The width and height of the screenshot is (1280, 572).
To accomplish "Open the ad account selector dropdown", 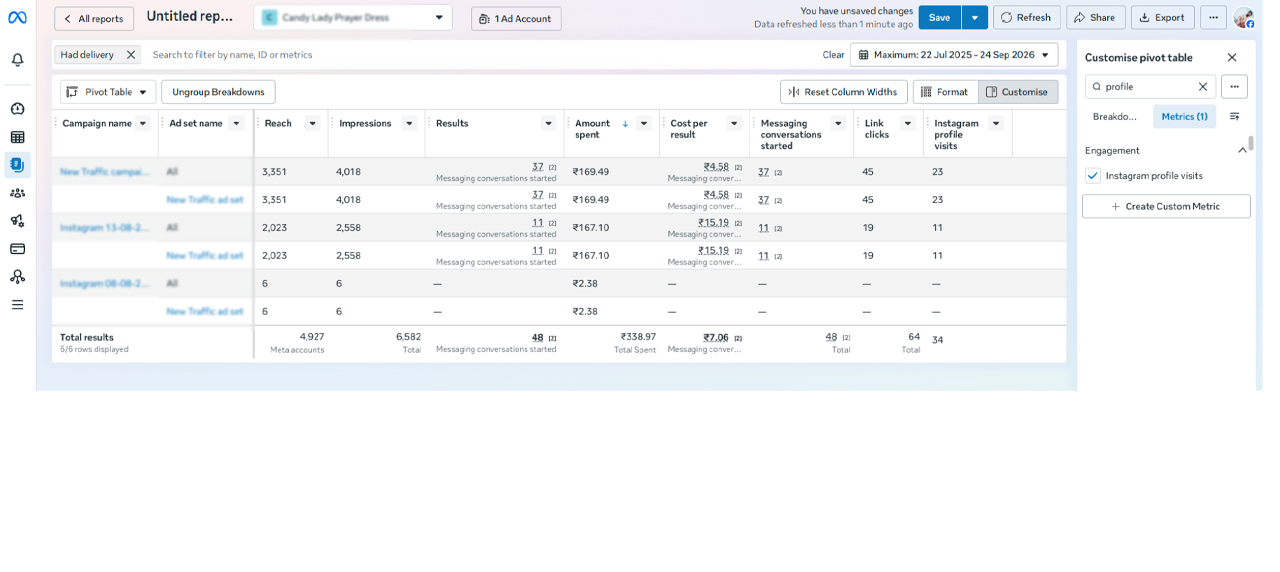I will (x=353, y=18).
